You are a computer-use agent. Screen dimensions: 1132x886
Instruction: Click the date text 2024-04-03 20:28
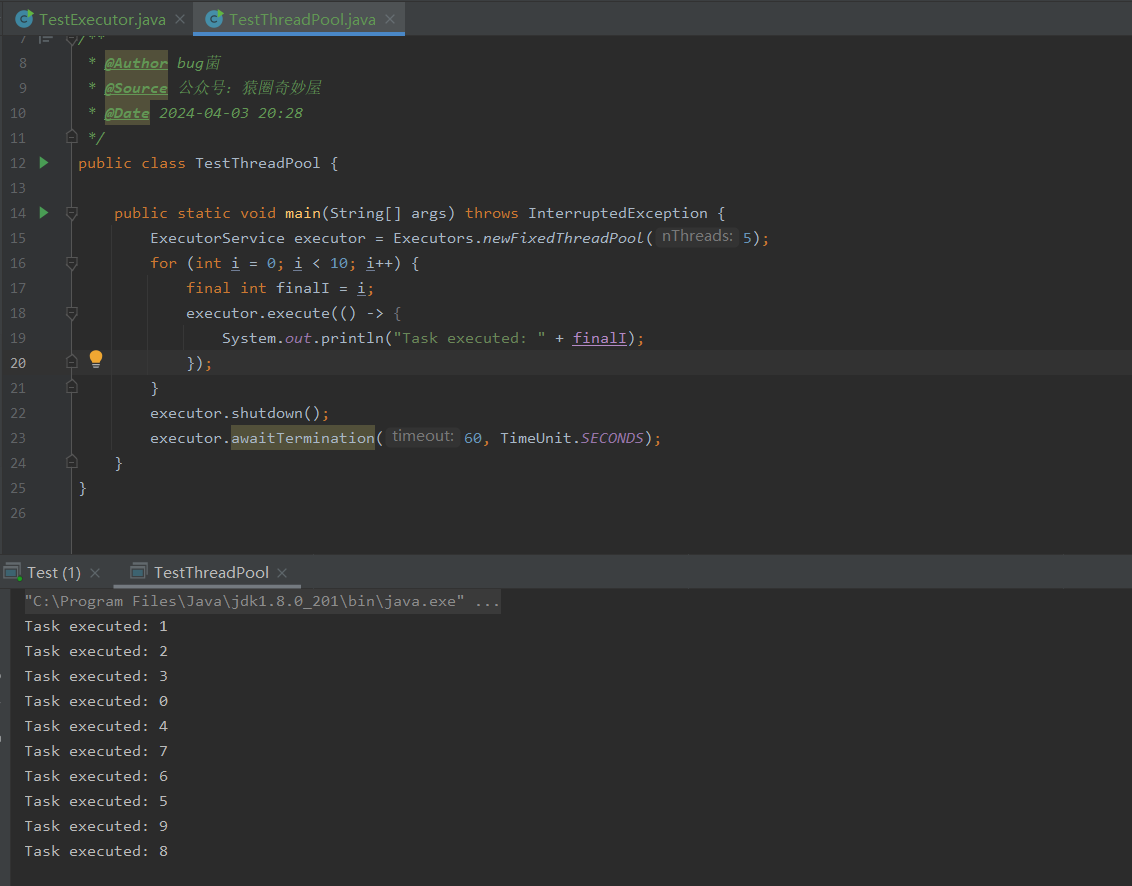pos(231,113)
